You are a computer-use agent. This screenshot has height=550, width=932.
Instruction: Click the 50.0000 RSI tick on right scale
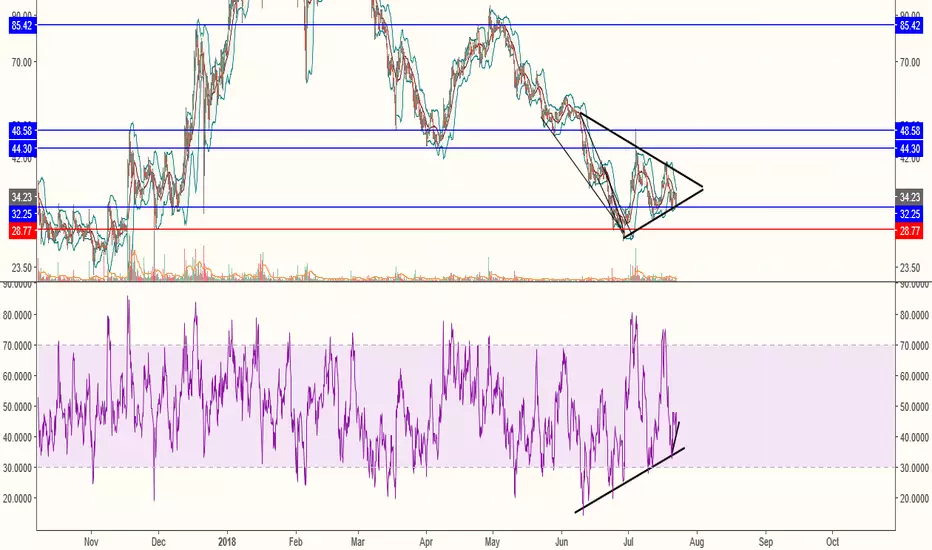point(914,407)
